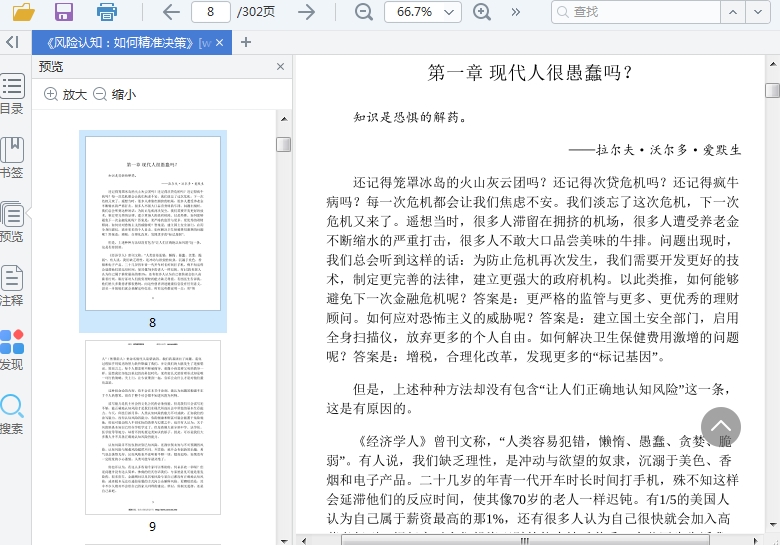Click the attribution 拉尔夫·沃尔多·爱默生
Screen dimensions: 780x545
pyautogui.click(x=669, y=150)
